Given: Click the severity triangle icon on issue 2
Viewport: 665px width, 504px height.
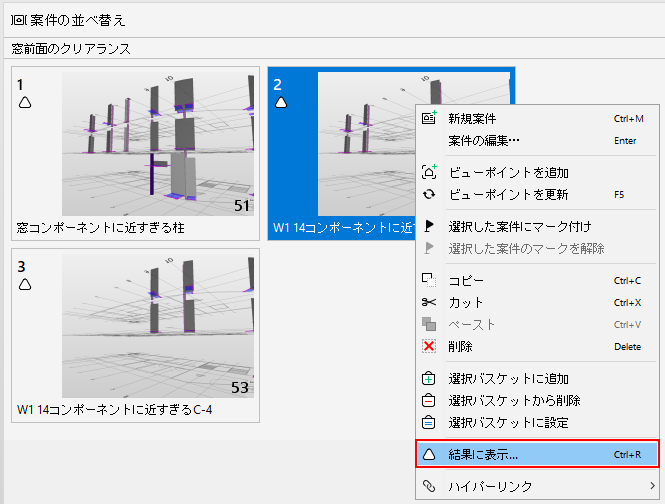Looking at the screenshot, I should click(x=281, y=102).
